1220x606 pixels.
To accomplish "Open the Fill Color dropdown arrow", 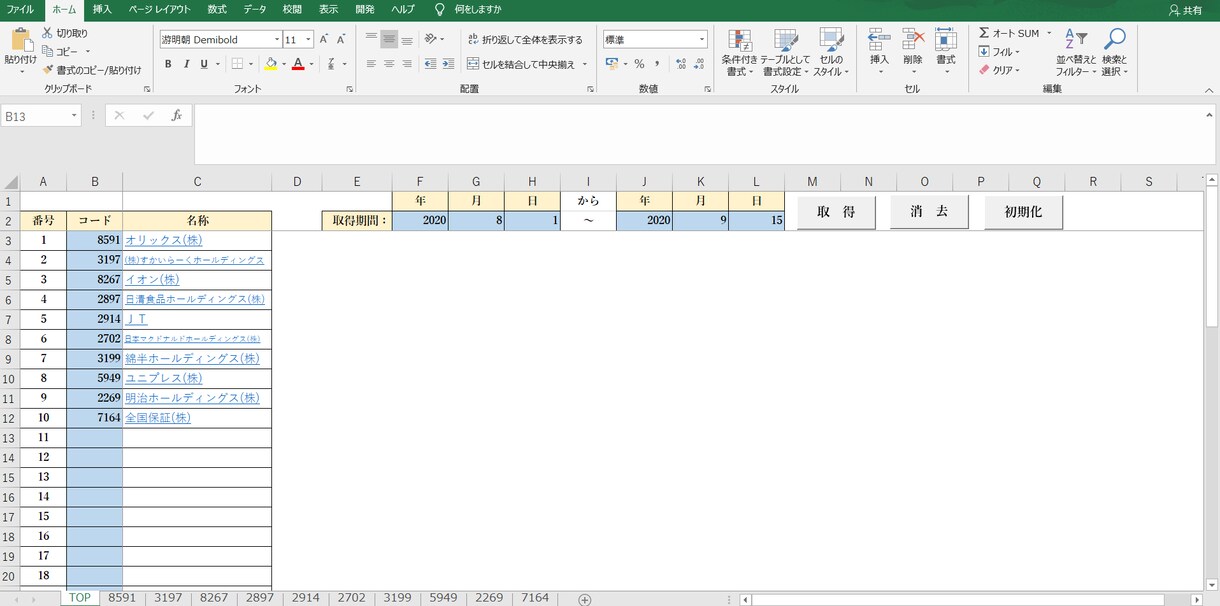I will [284, 64].
